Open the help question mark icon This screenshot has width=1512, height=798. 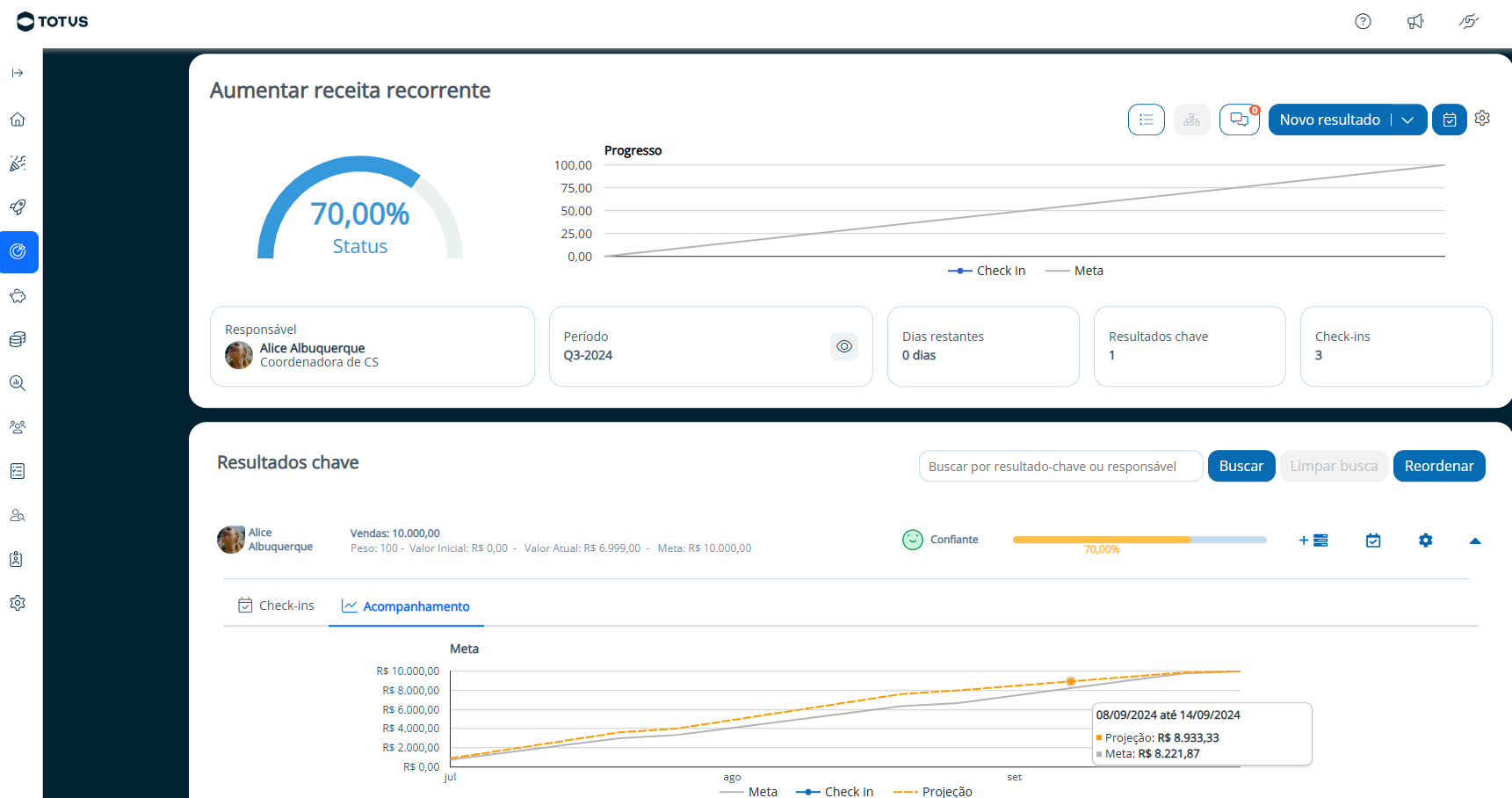pos(1363,22)
